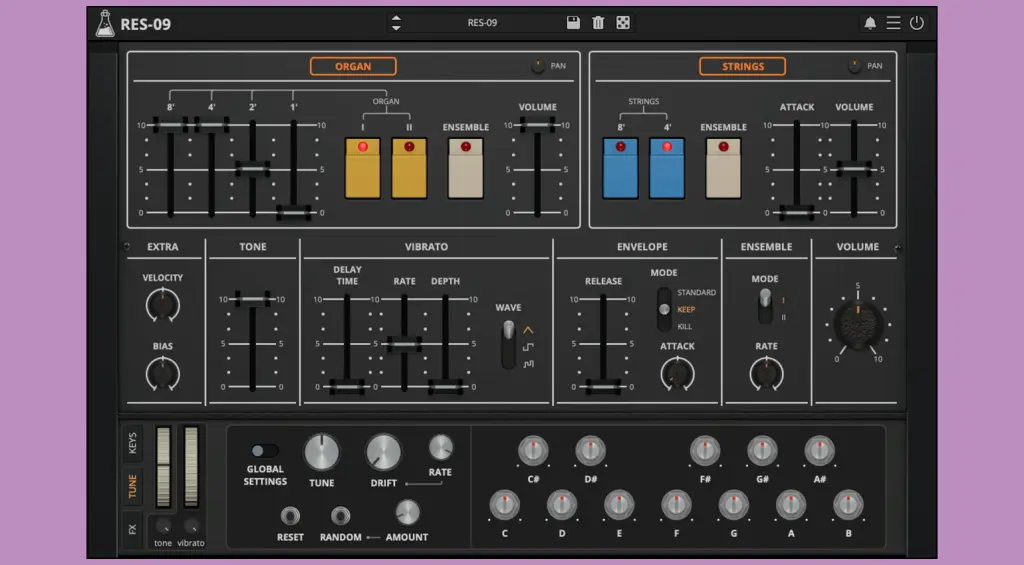Open the FX tab
This screenshot has width=1024, height=565.
(x=132, y=527)
